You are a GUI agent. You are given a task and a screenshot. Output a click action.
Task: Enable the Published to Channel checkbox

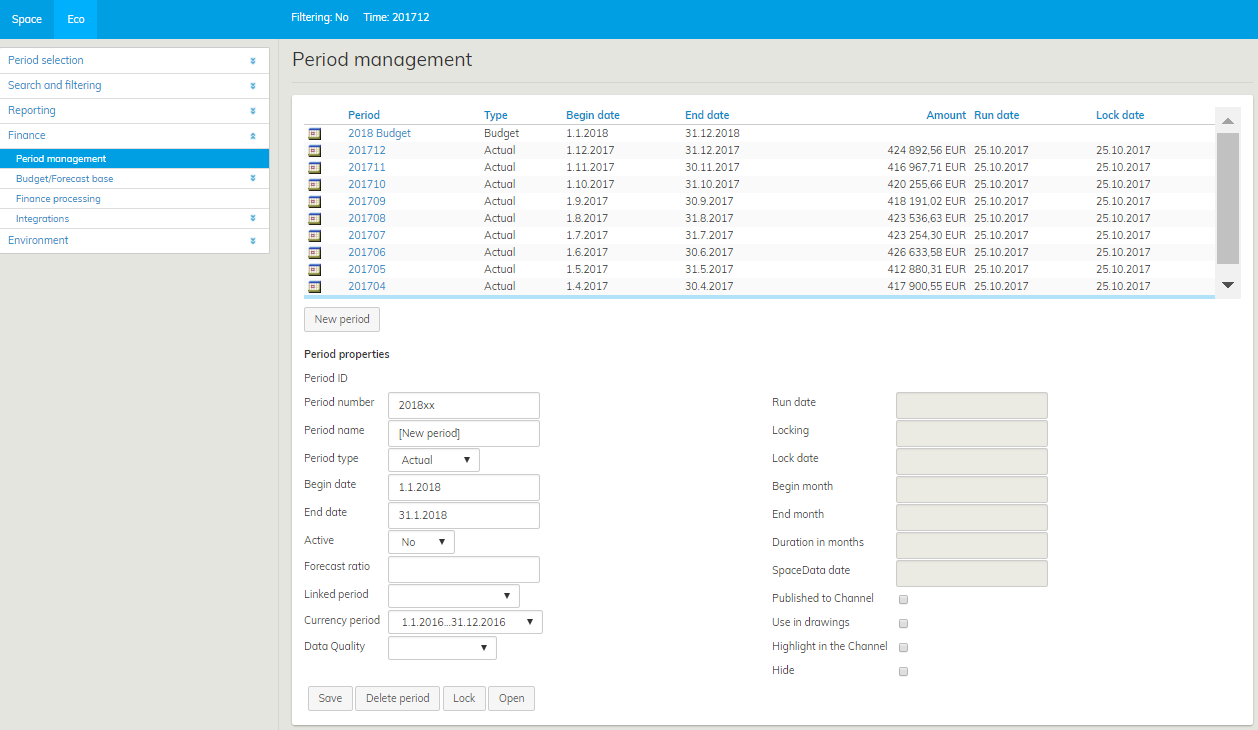903,599
